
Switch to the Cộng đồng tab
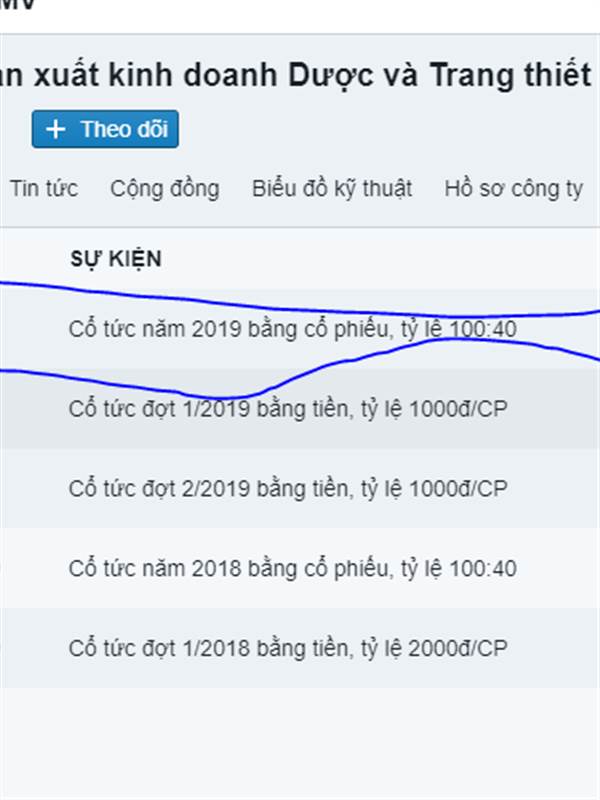point(165,189)
